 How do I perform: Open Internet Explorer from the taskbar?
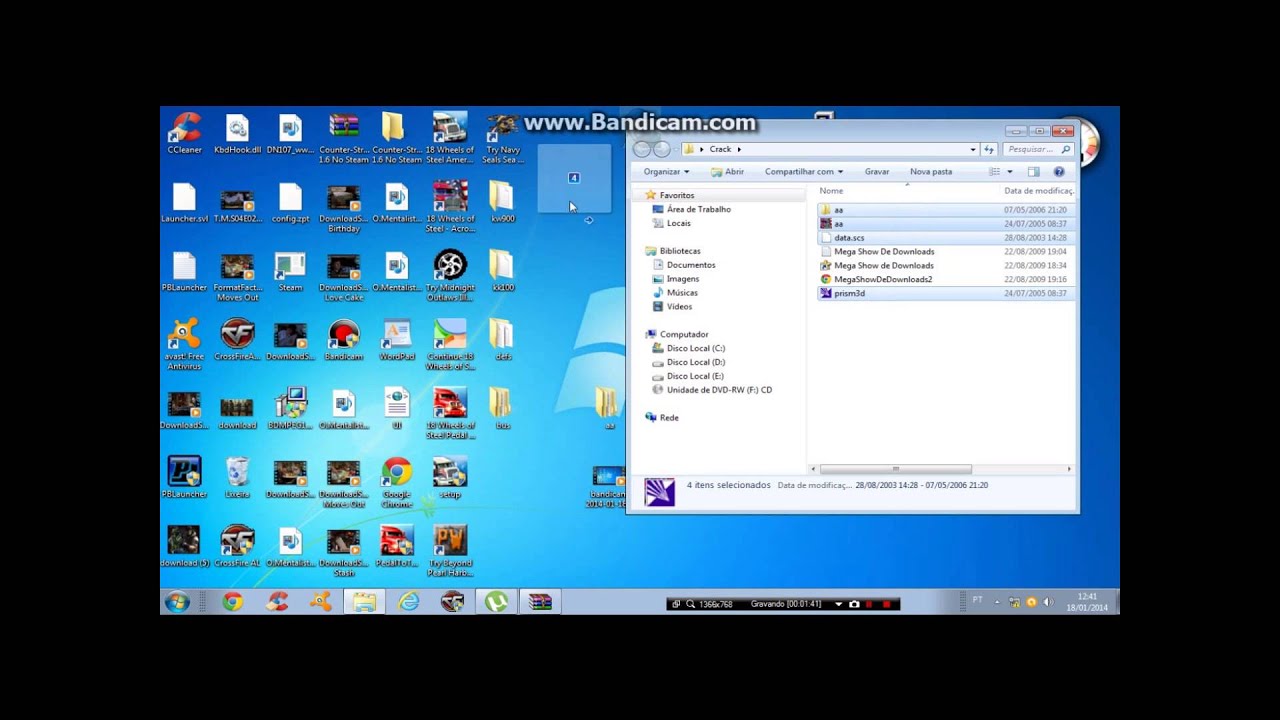[x=409, y=602]
